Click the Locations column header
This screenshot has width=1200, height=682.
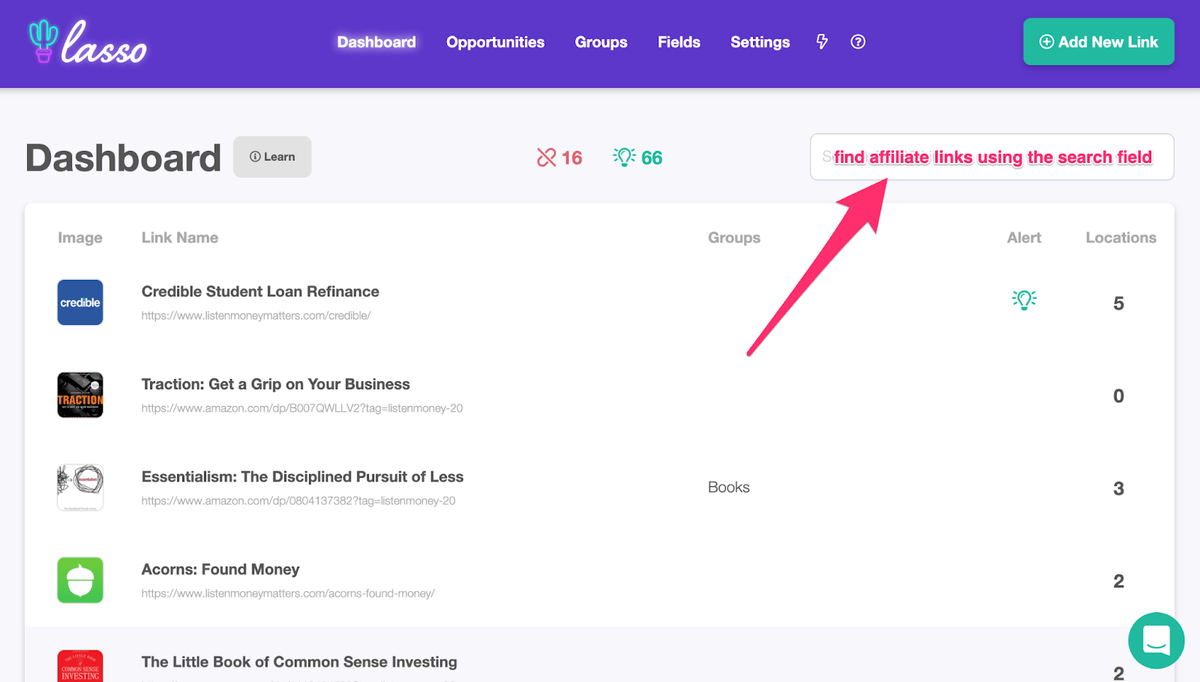(x=1121, y=237)
